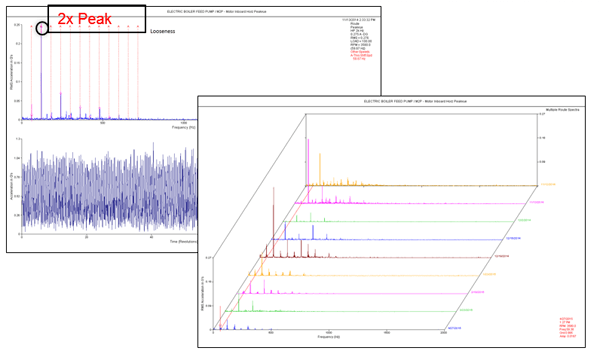Select the spectrum window title ELECTRIC BOILER FEED PUMP
600x360 pixels.
[x=217, y=11]
